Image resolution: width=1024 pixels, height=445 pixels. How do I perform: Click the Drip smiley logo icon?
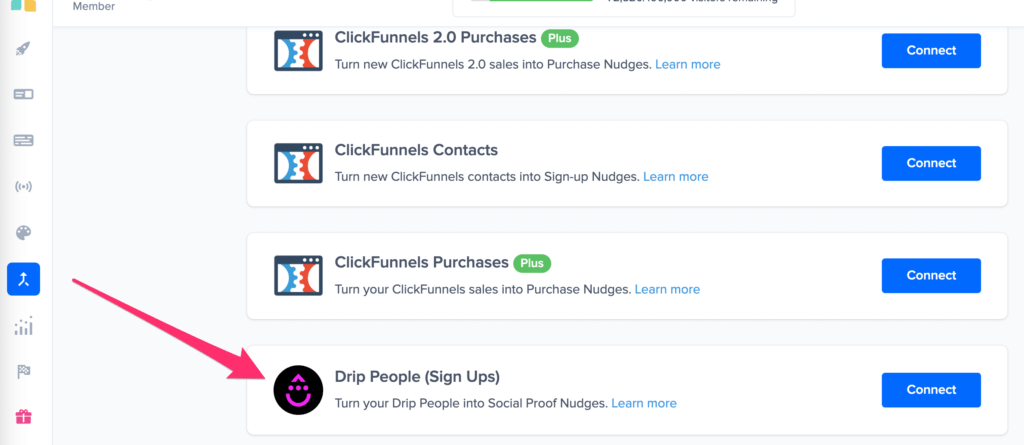[298, 390]
